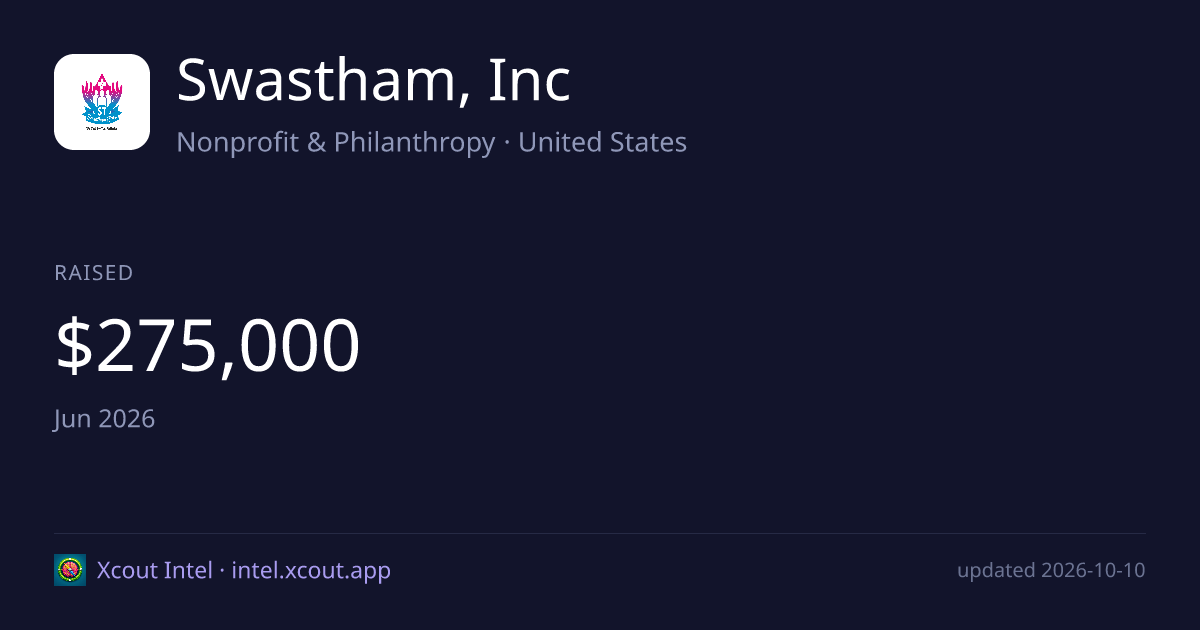The width and height of the screenshot is (1200, 630).
Task: Click the horizontal divider above the footer
Action: (600, 533)
